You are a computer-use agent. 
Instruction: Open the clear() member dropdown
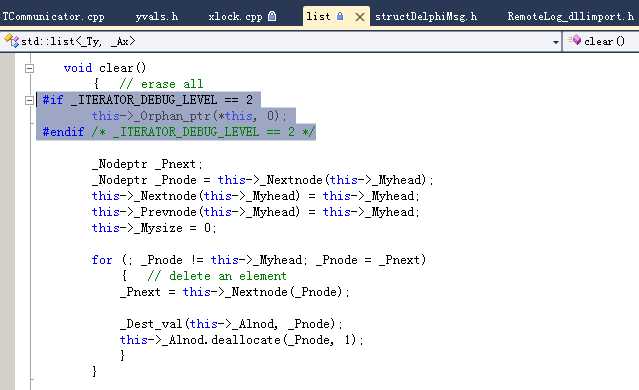click(600, 41)
